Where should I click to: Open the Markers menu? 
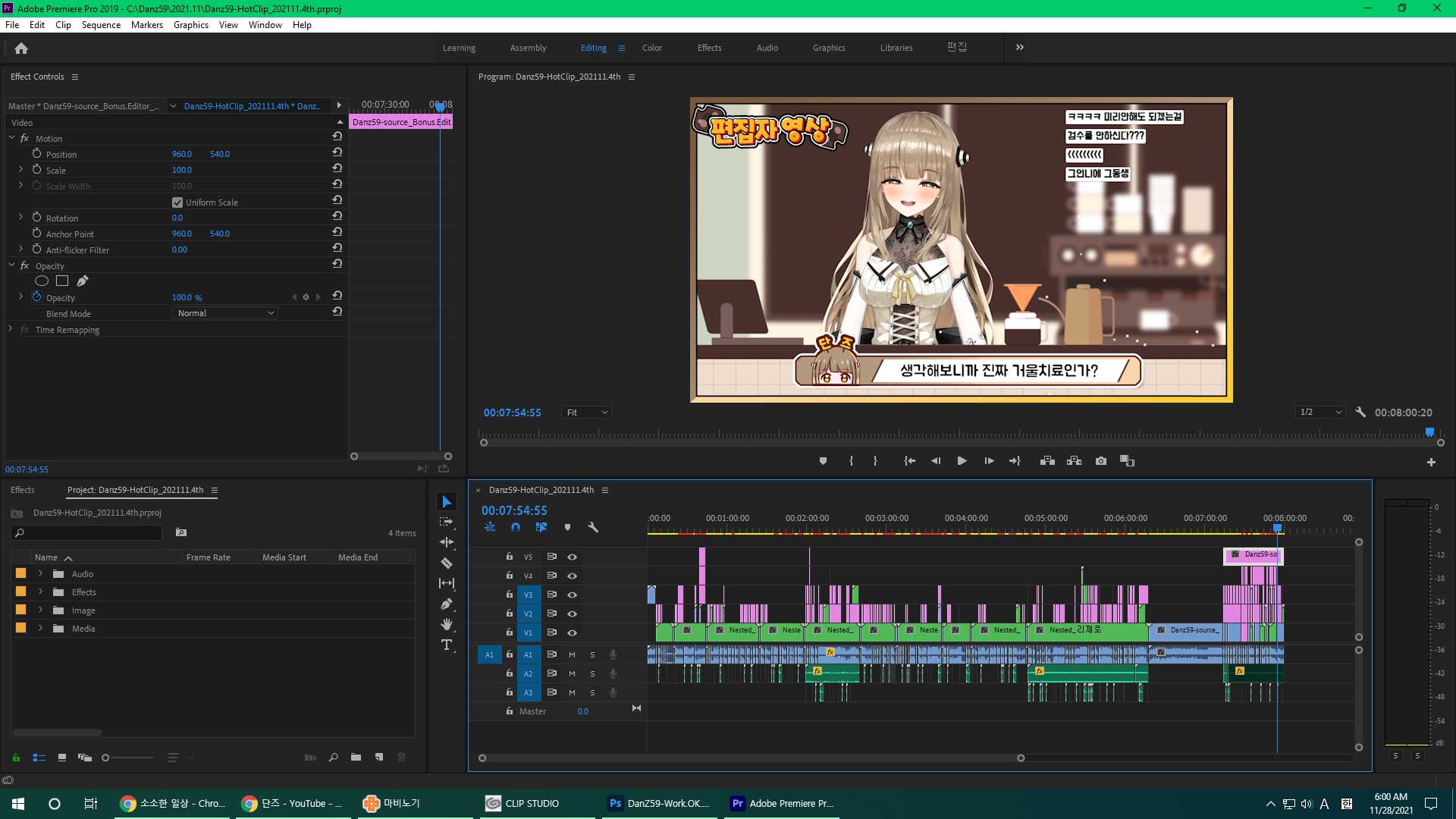pos(146,25)
